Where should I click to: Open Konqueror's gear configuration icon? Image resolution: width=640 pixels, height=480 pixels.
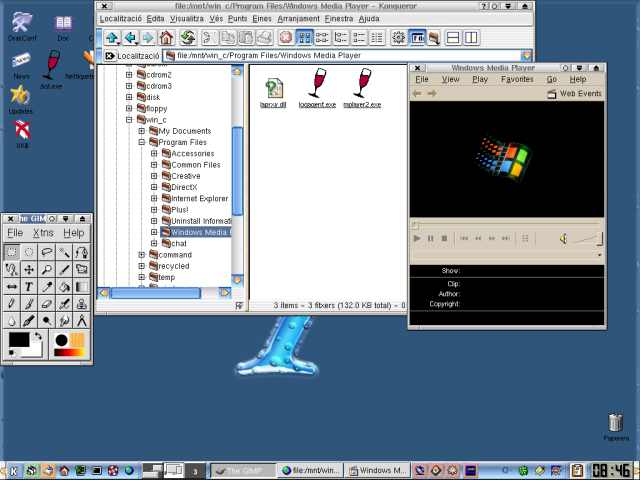[x=398, y=38]
